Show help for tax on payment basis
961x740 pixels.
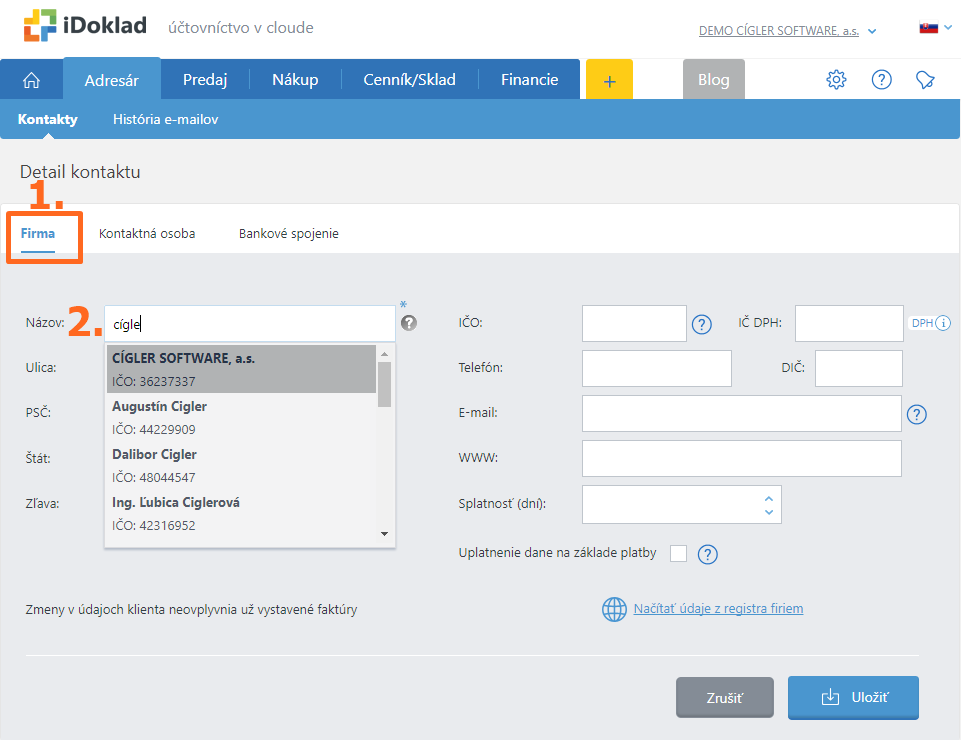(708, 554)
